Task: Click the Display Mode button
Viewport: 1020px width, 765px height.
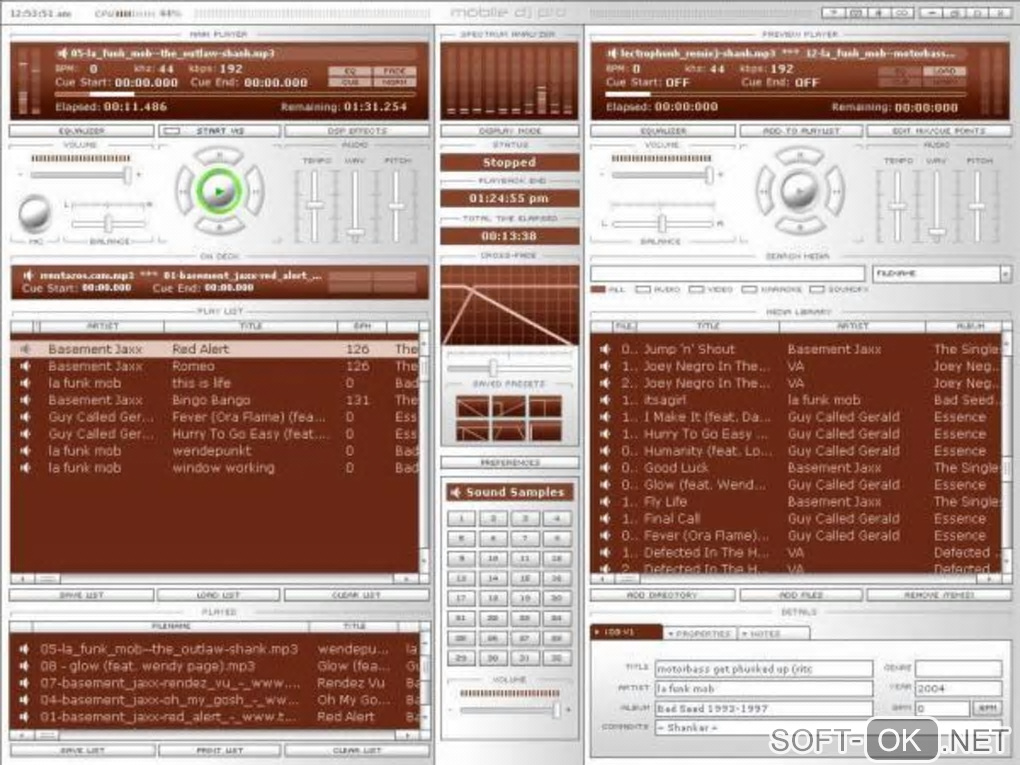Action: coord(509,131)
